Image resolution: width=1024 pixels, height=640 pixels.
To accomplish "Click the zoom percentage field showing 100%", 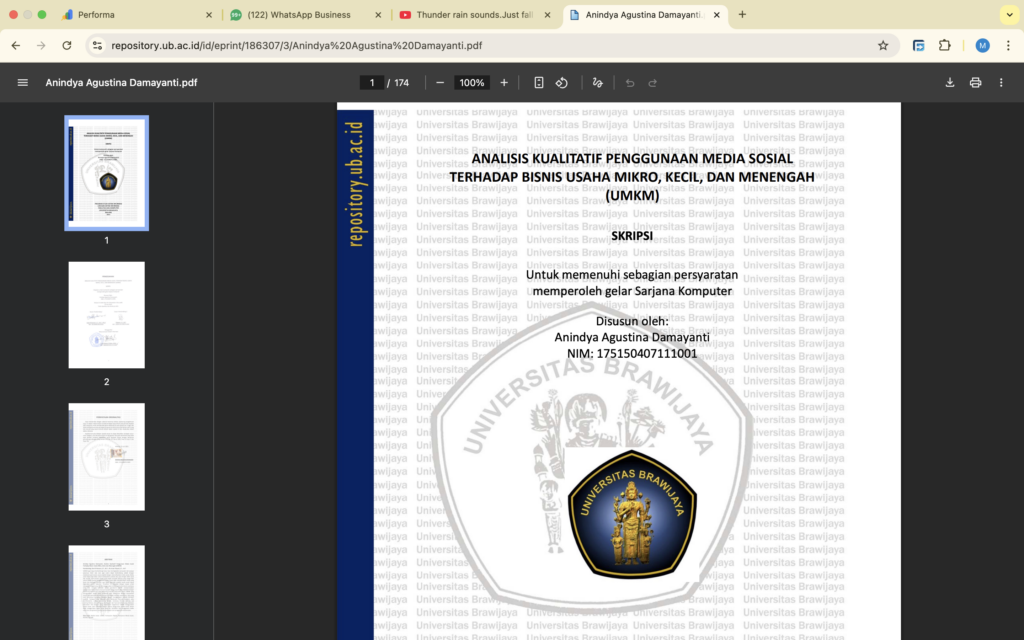I will click(x=472, y=83).
